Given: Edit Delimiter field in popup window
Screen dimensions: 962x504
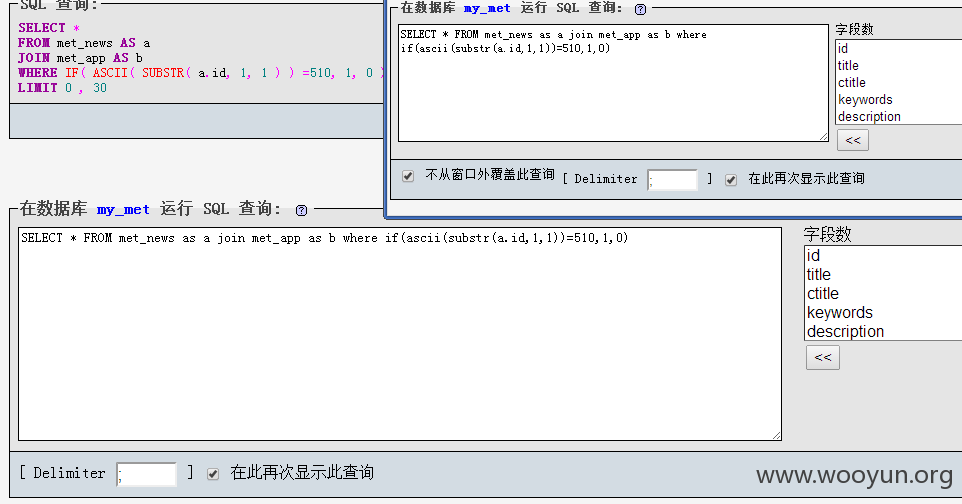Looking at the screenshot, I should [x=672, y=180].
